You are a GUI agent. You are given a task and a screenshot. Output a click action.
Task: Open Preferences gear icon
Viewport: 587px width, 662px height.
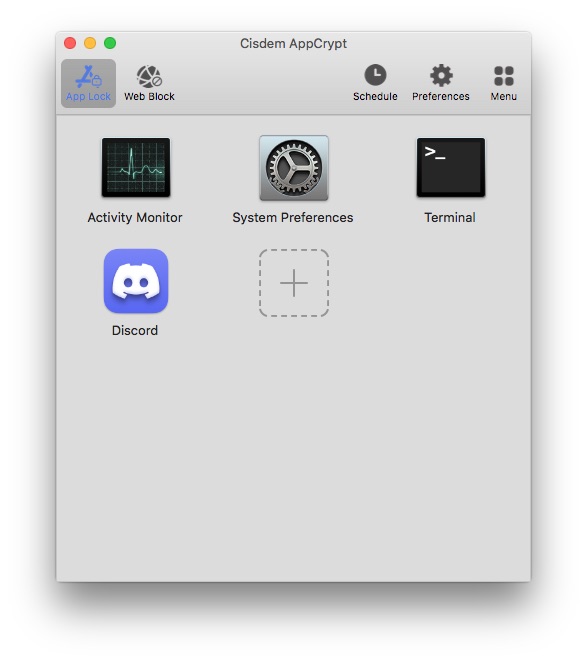coord(441,75)
